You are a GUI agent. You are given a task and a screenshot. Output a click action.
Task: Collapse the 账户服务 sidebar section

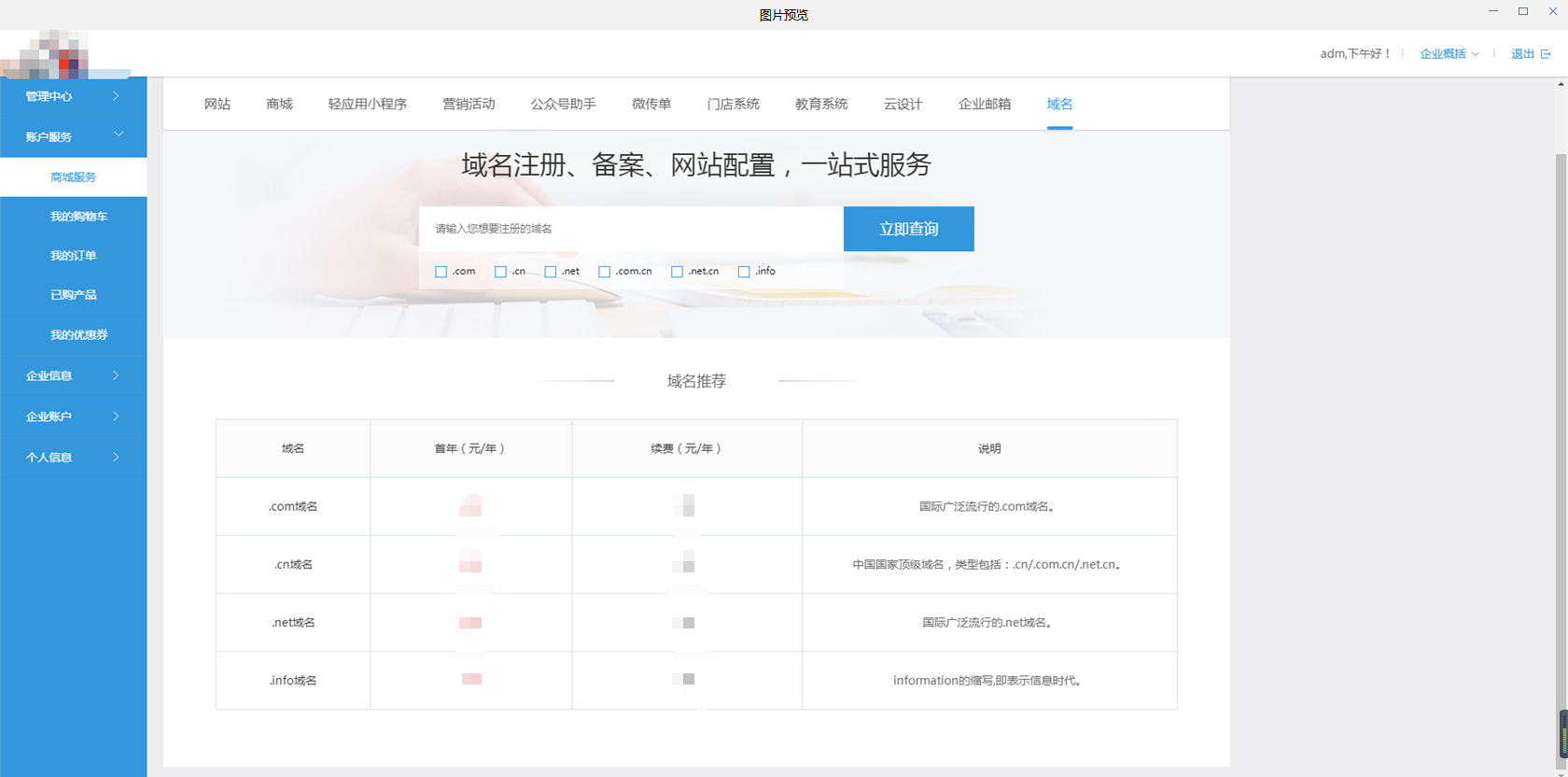73,136
